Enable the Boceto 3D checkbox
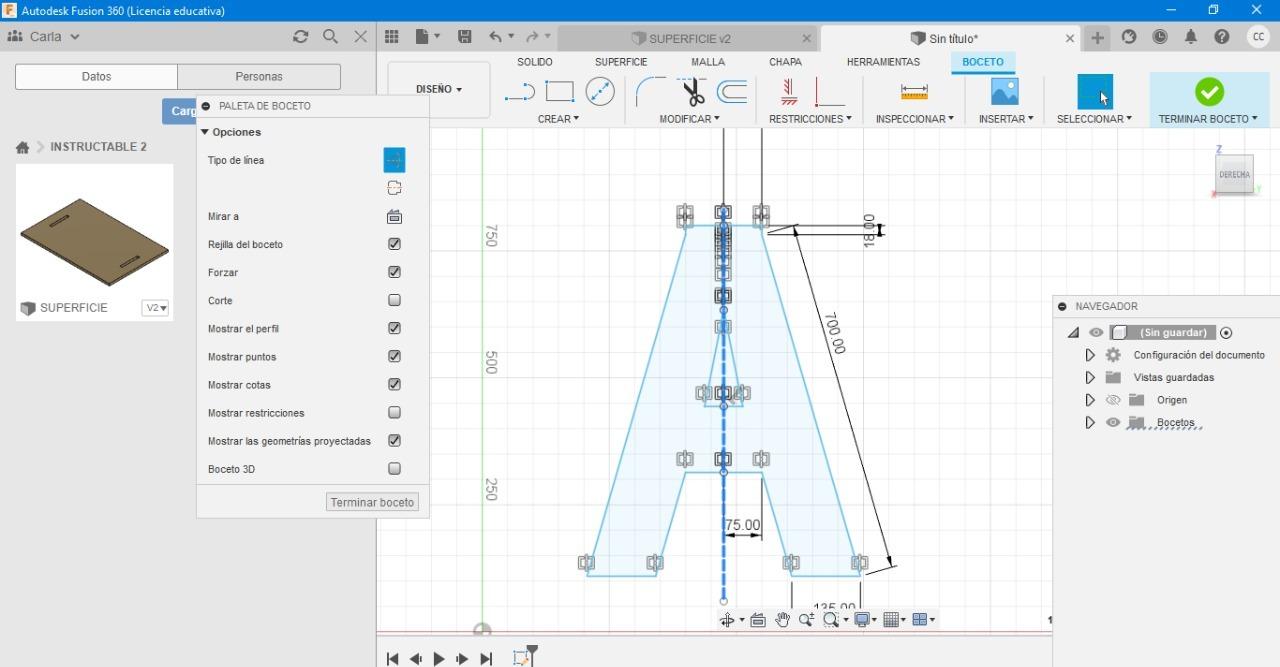This screenshot has height=667, width=1280. (394, 468)
